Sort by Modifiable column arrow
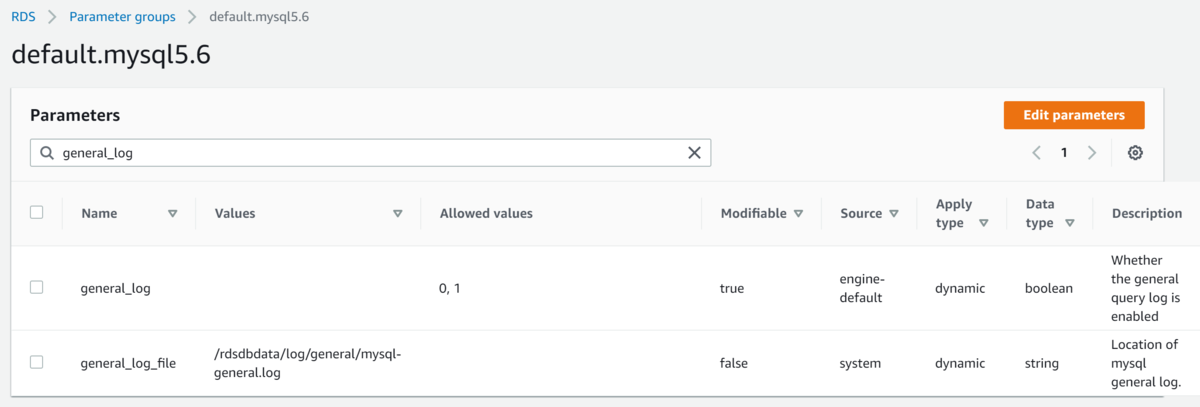The height and width of the screenshot is (407, 1200). pos(798,214)
